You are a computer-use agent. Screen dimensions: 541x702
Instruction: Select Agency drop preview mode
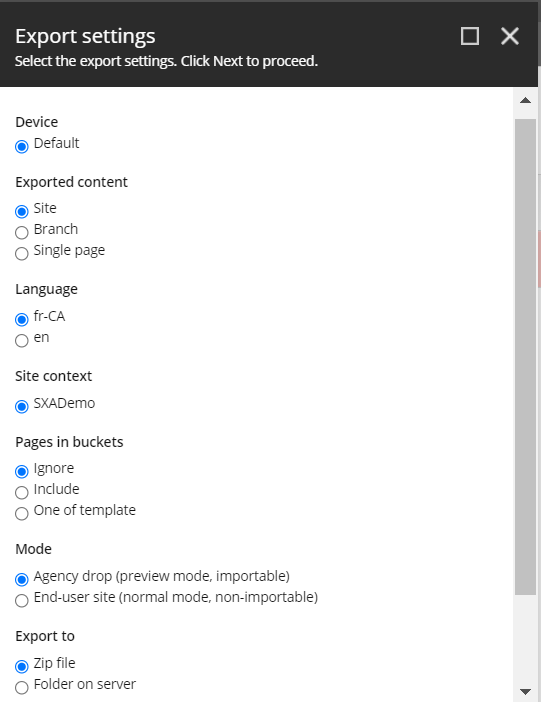point(21,579)
